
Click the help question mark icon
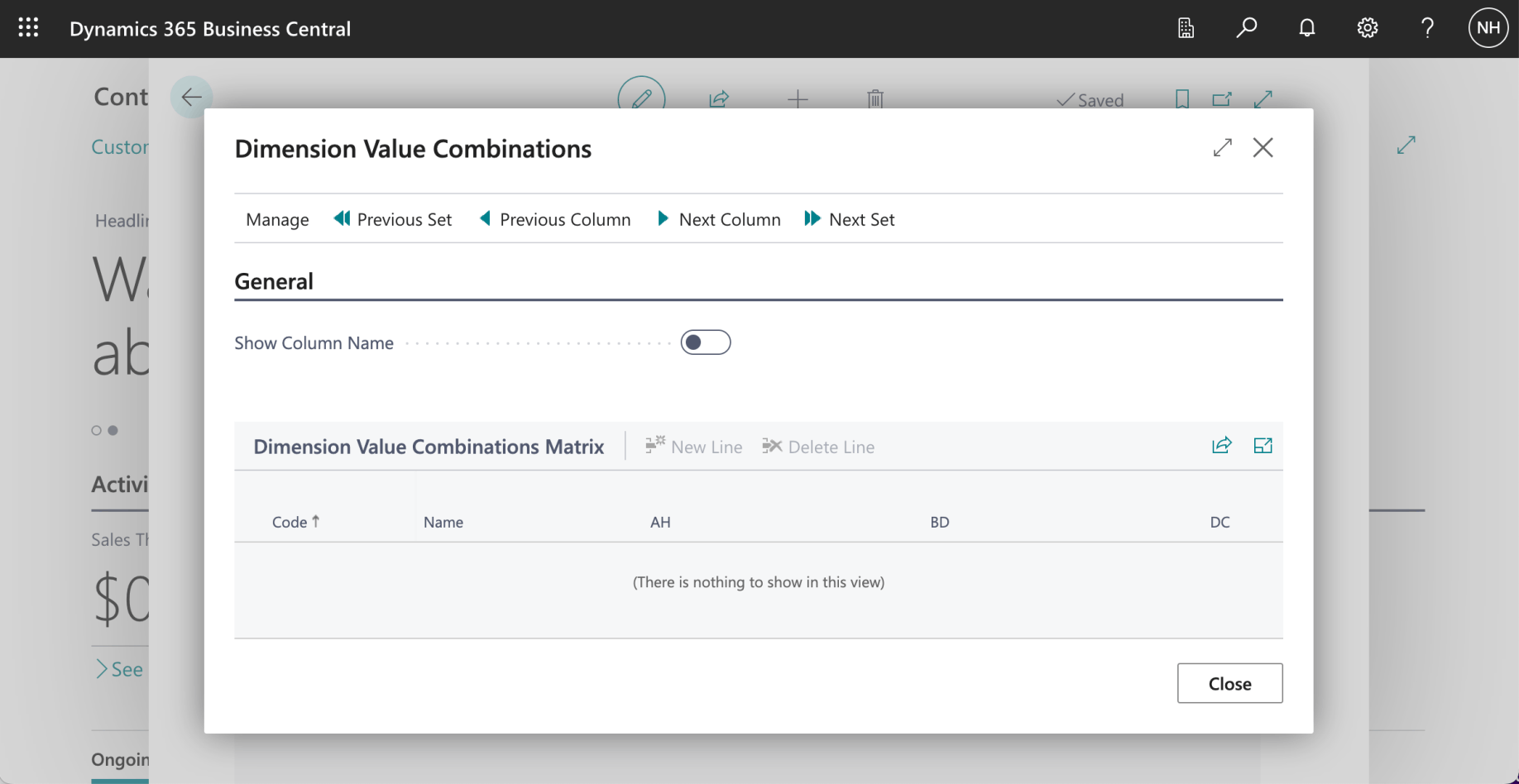pyautogui.click(x=1427, y=28)
